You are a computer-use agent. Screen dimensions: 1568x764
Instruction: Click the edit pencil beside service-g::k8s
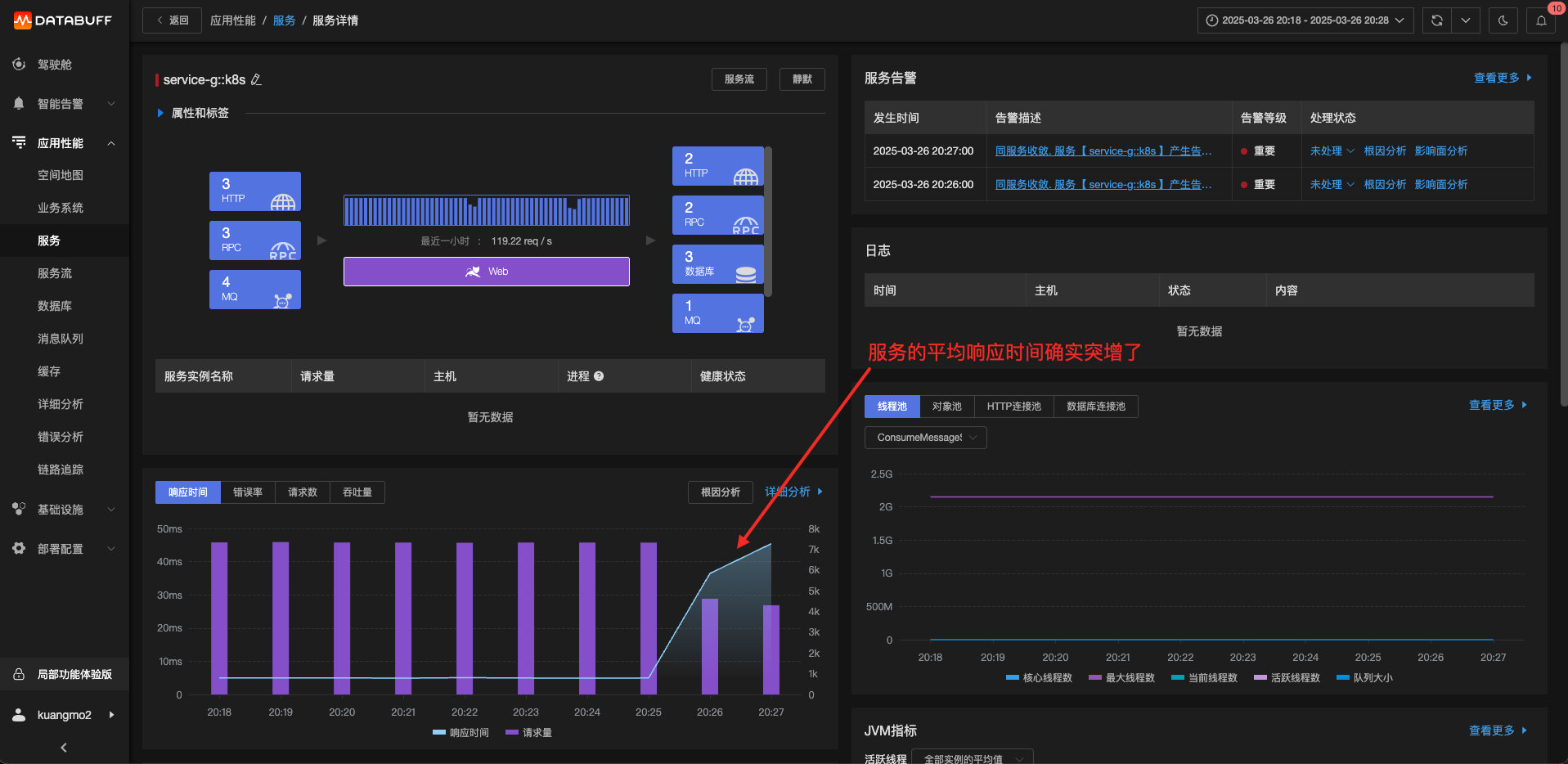tap(256, 79)
